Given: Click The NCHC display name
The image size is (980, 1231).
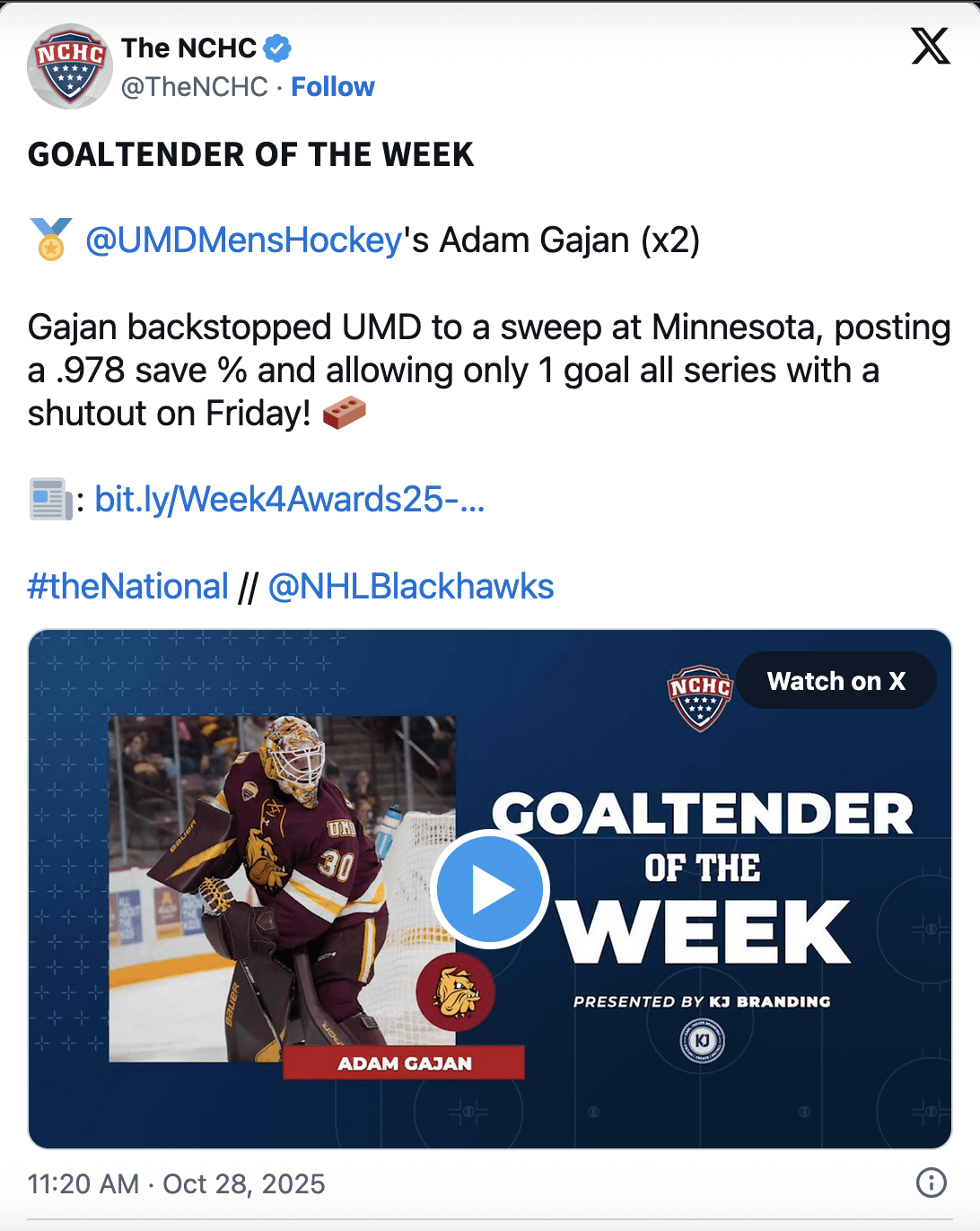Looking at the screenshot, I should (188, 48).
